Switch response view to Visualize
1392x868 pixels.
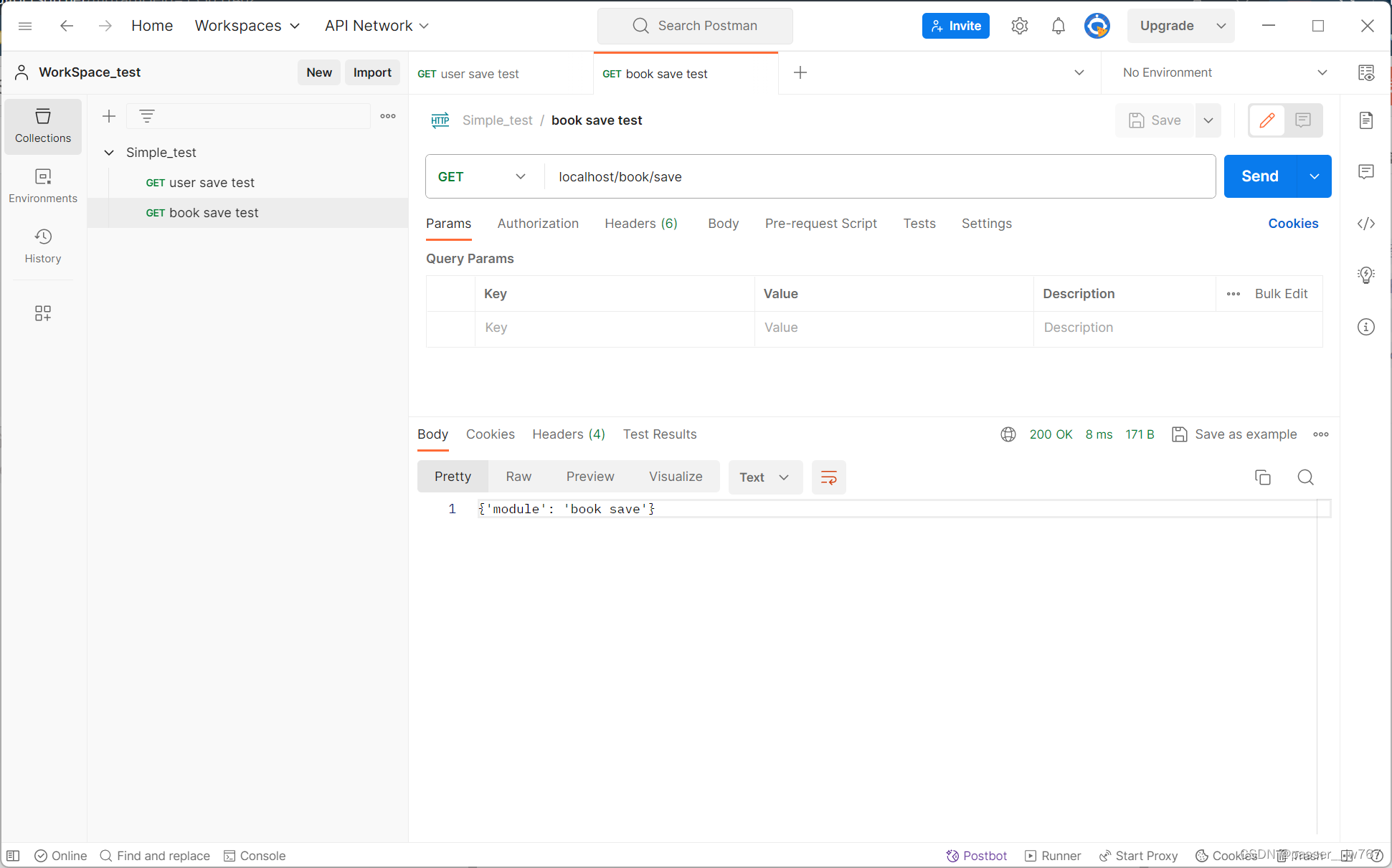[x=676, y=477]
